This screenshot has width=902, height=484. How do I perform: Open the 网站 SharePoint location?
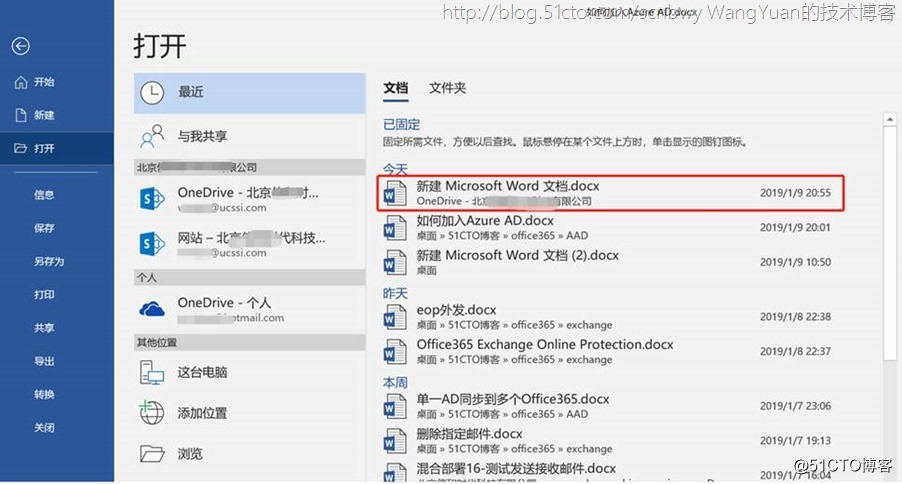click(250, 244)
